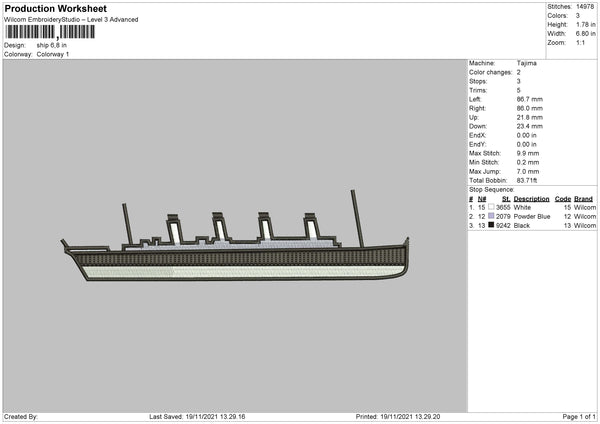Screen dimensions: 600x424
Task: Click the Black thread color swatch
Action: pyautogui.click(x=491, y=225)
